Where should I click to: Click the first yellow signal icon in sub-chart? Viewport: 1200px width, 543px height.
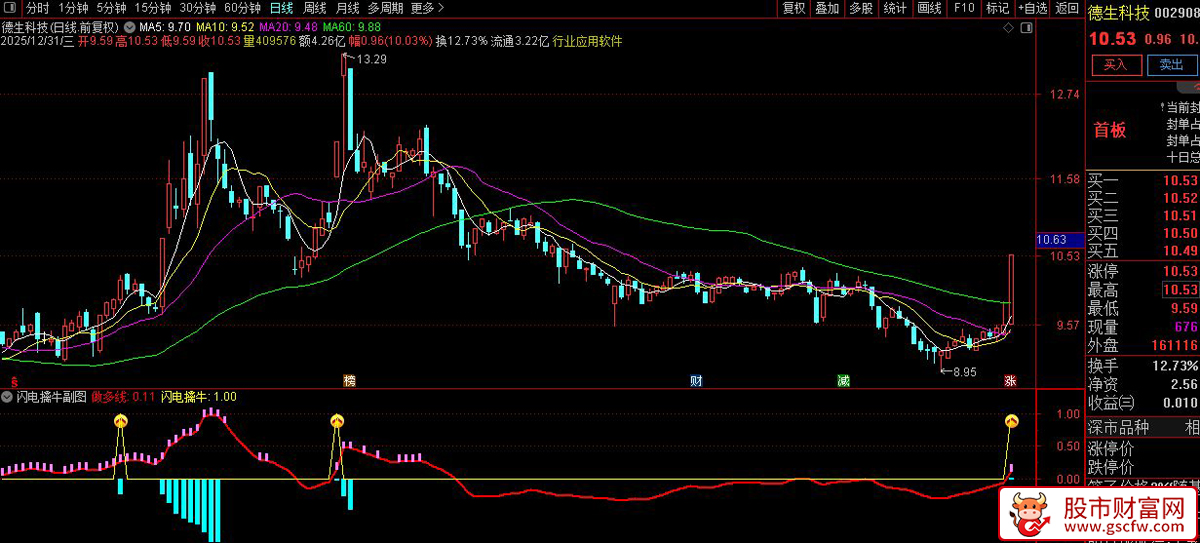(121, 422)
